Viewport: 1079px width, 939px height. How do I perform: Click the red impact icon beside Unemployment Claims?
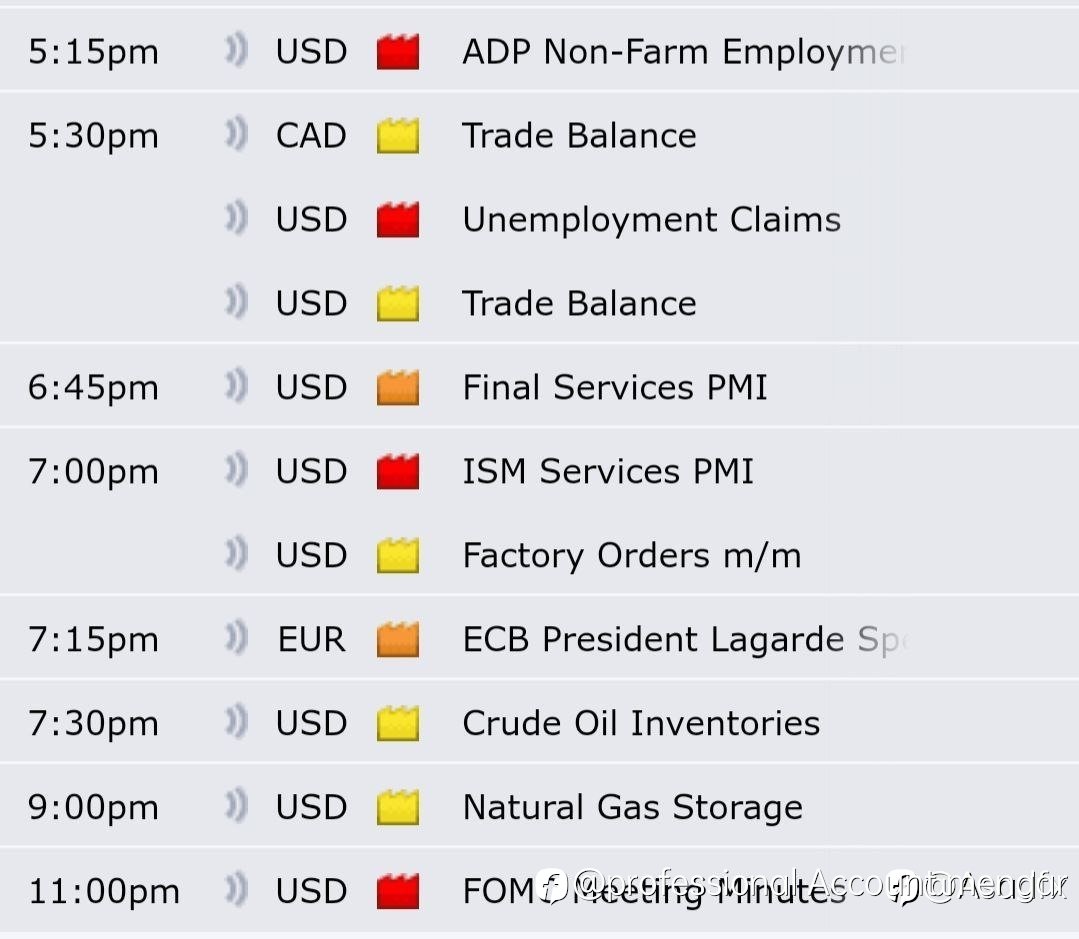click(x=398, y=219)
